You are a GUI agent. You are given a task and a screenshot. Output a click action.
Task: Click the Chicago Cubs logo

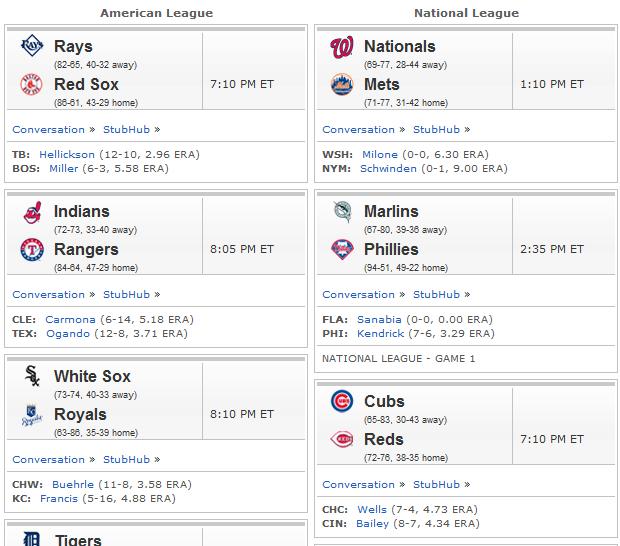click(x=342, y=401)
